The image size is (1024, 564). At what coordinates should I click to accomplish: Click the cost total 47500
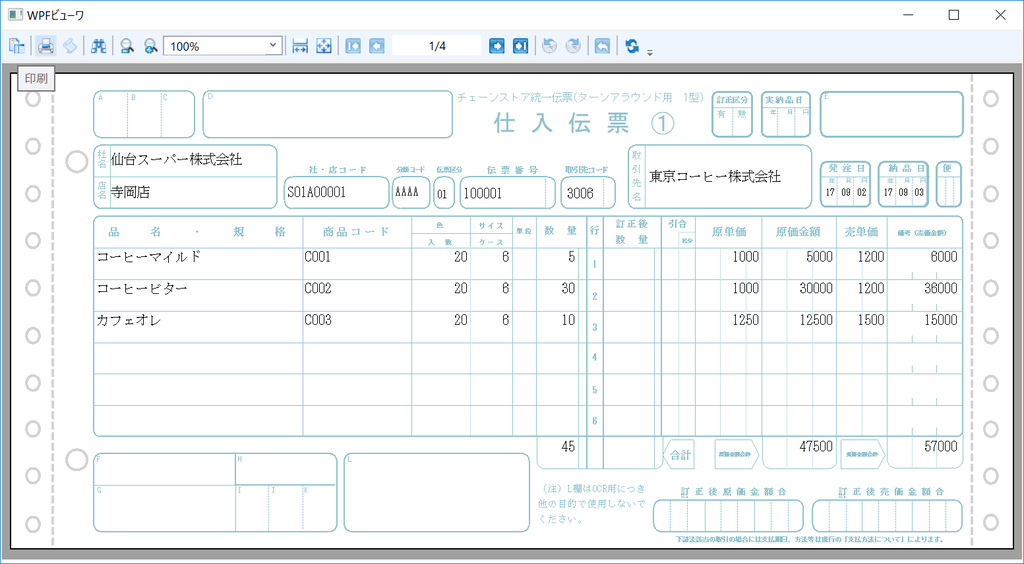click(816, 446)
